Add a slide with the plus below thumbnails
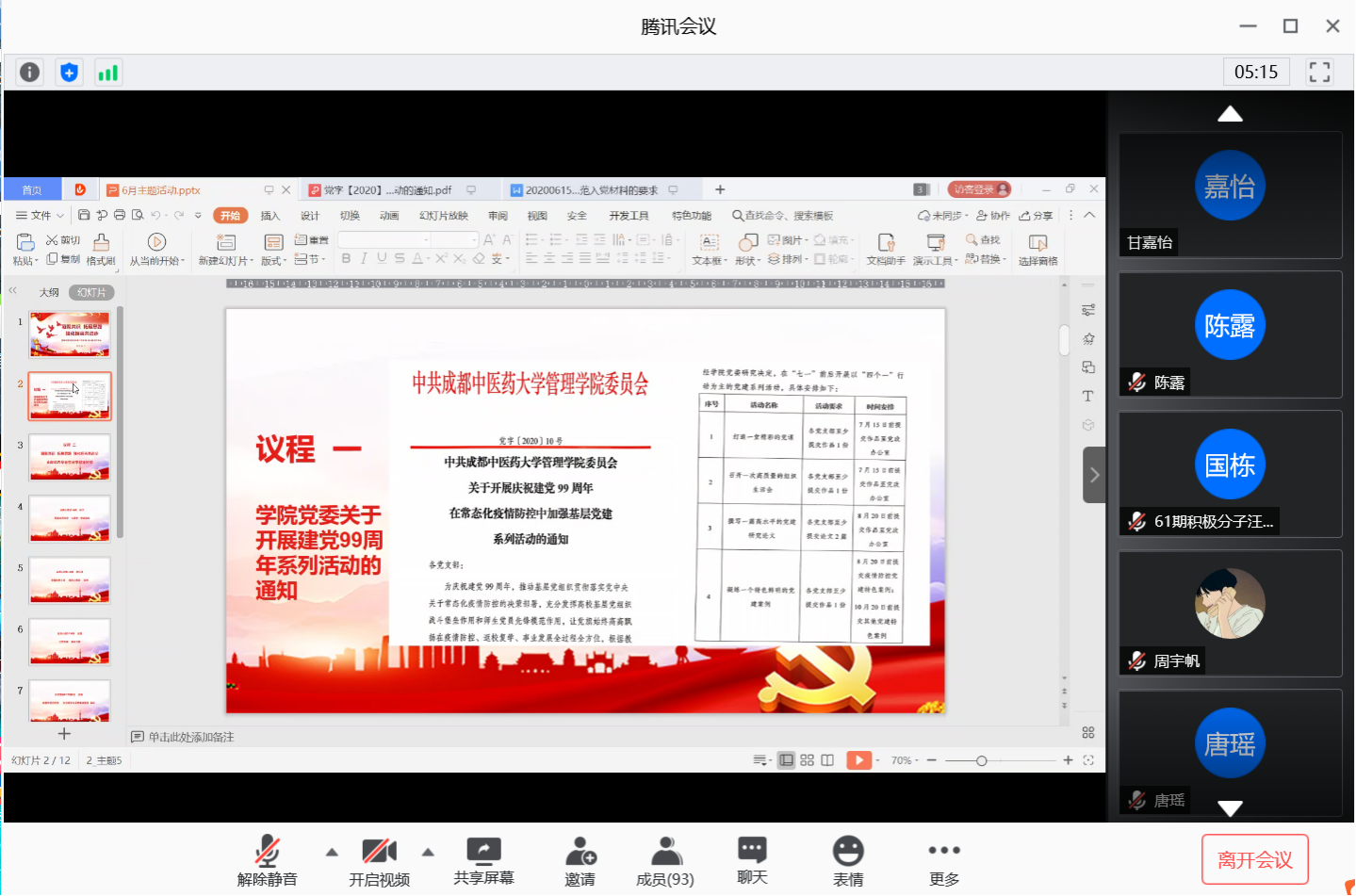 (x=64, y=734)
